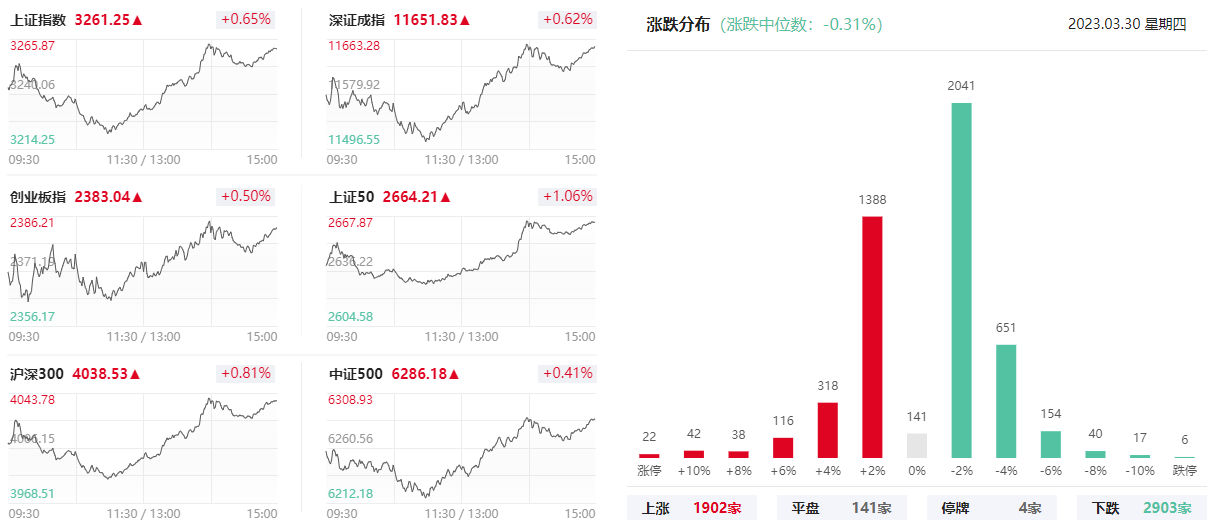Image resolution: width=1208 pixels, height=520 pixels.
Task: Click the +1.06% change badge
Action: [x=567, y=196]
